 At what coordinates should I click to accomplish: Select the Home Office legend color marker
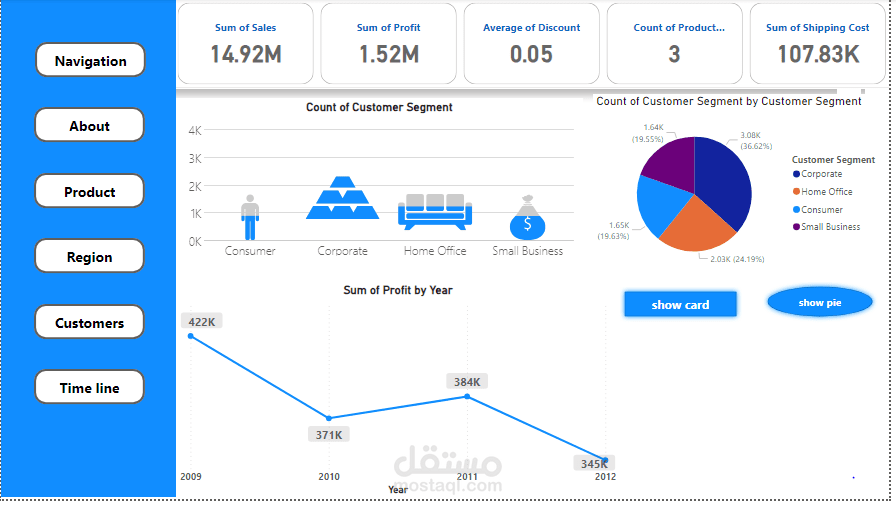pos(796,191)
